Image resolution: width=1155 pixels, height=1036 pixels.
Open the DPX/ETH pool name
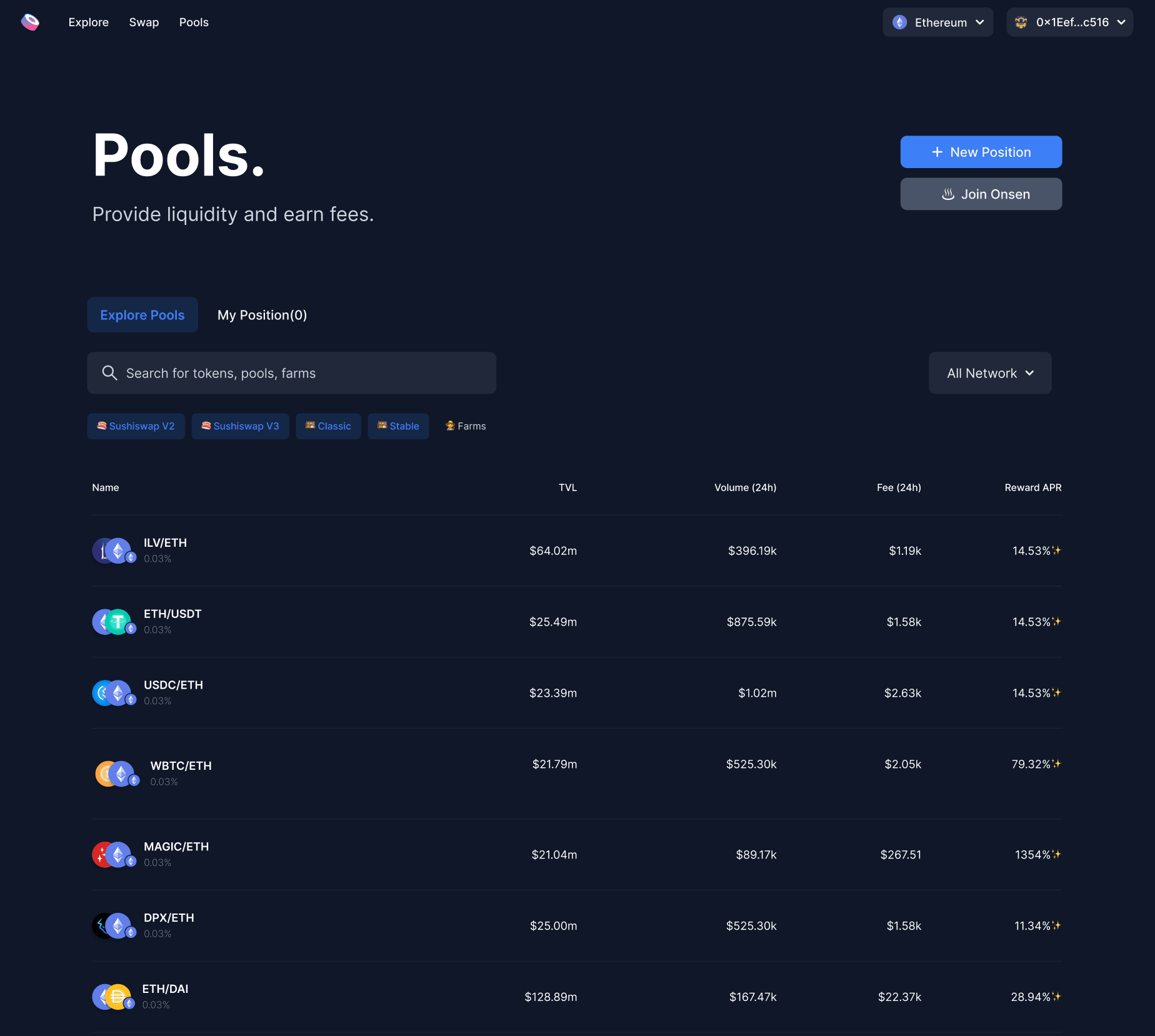click(169, 918)
